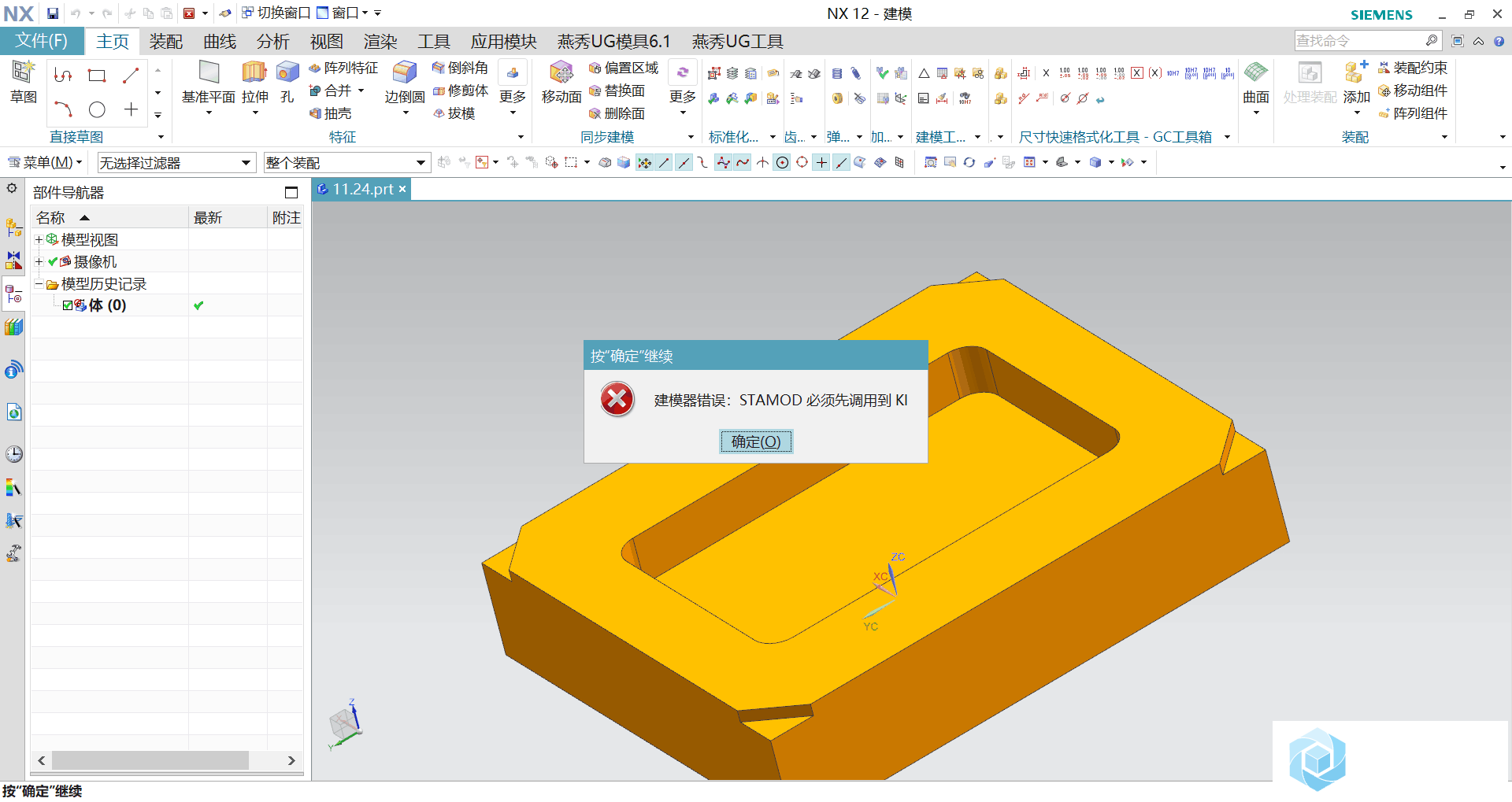The height and width of the screenshot is (802, 1512).
Task: Open the navigator settings gear
Action: pyautogui.click(x=12, y=189)
